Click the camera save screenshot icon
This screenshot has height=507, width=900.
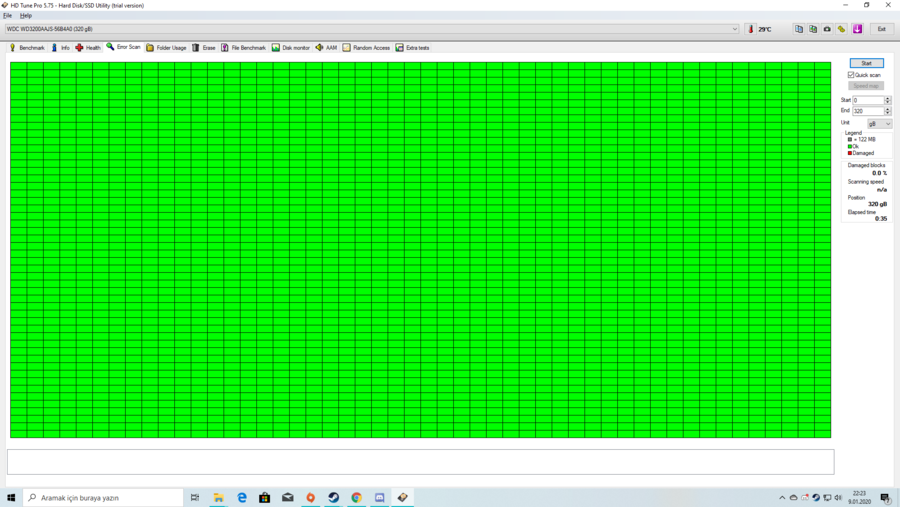(827, 29)
